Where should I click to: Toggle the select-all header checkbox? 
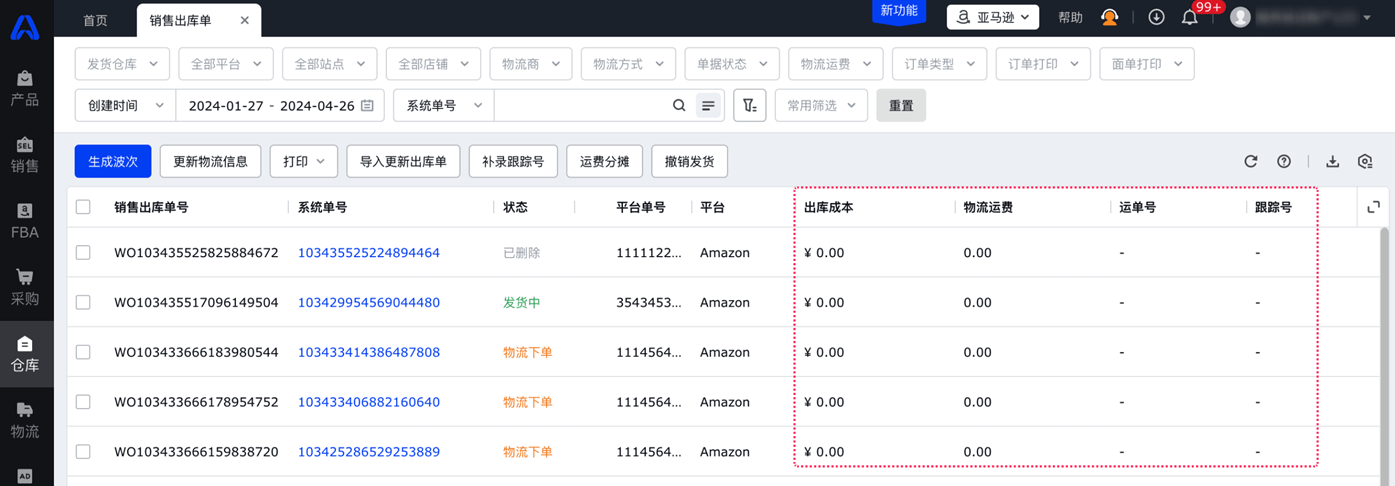pos(83,207)
